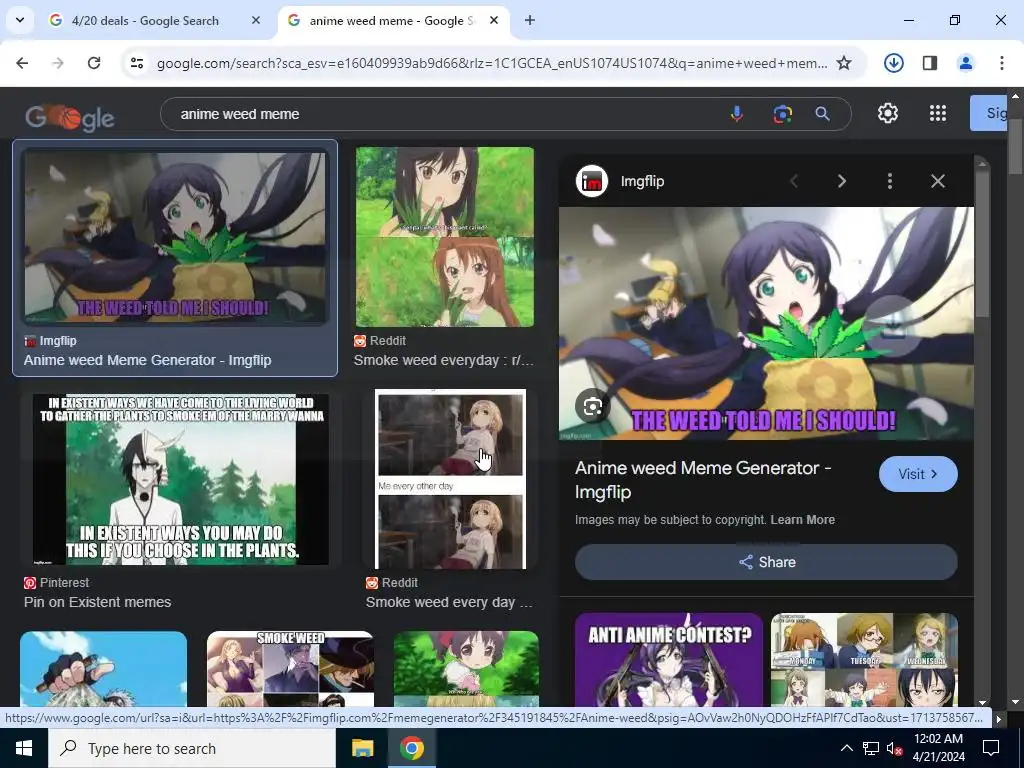Open the large preview meme image
The width and height of the screenshot is (1024, 768).
click(x=766, y=323)
